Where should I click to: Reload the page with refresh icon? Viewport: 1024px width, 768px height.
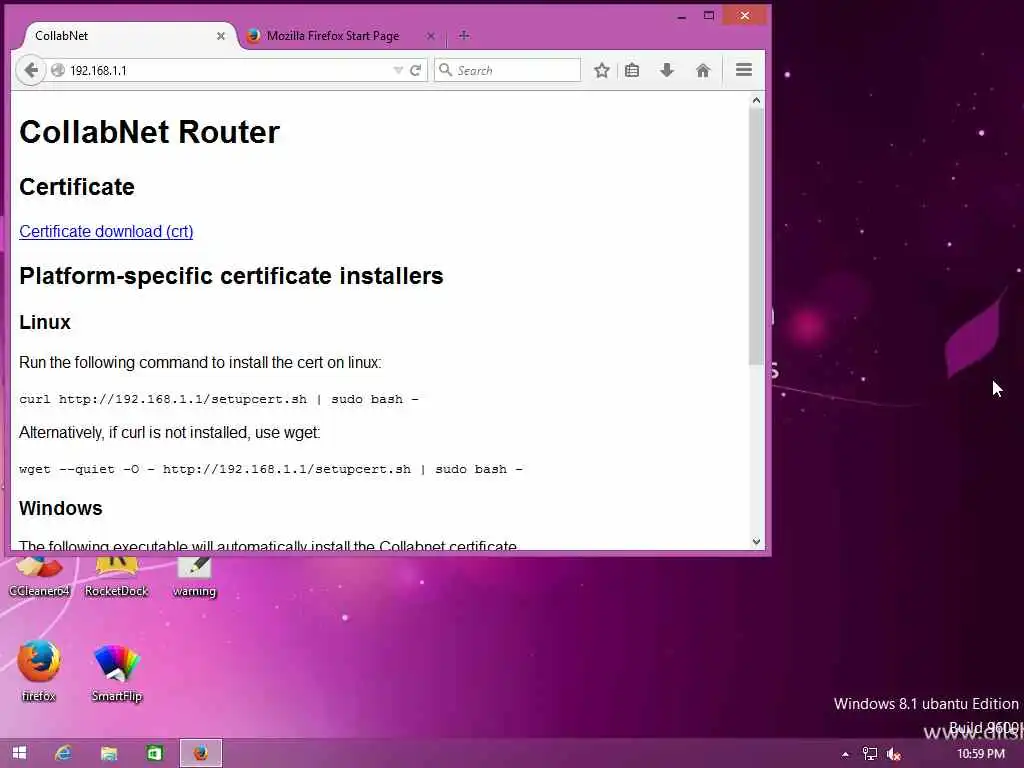[x=415, y=70]
